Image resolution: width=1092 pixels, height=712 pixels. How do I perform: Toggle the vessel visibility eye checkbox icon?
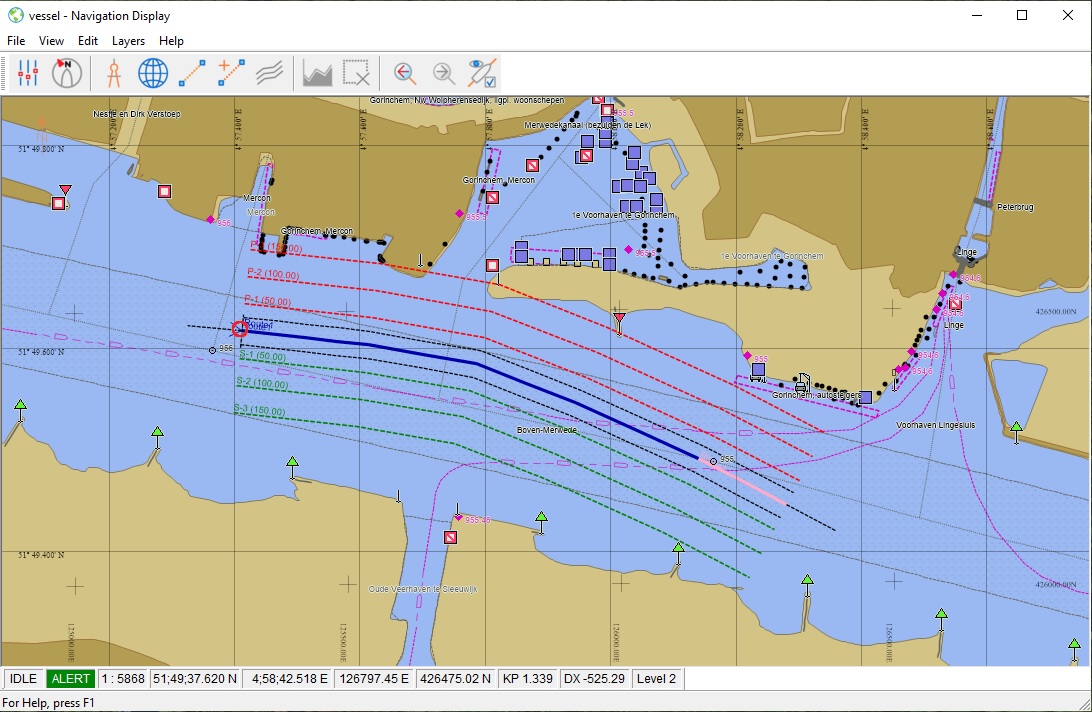click(483, 73)
